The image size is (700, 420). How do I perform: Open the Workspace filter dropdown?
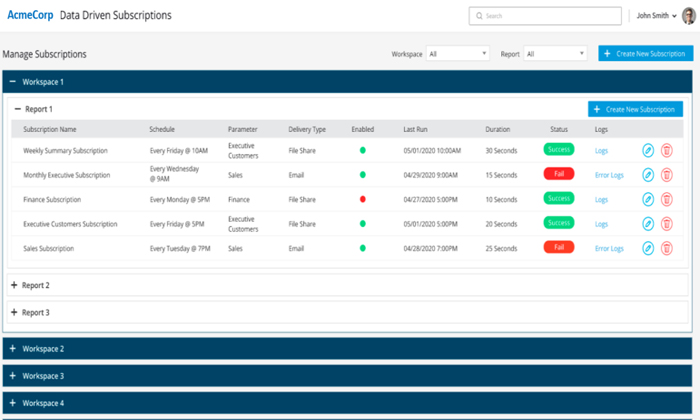pyautogui.click(x=458, y=54)
